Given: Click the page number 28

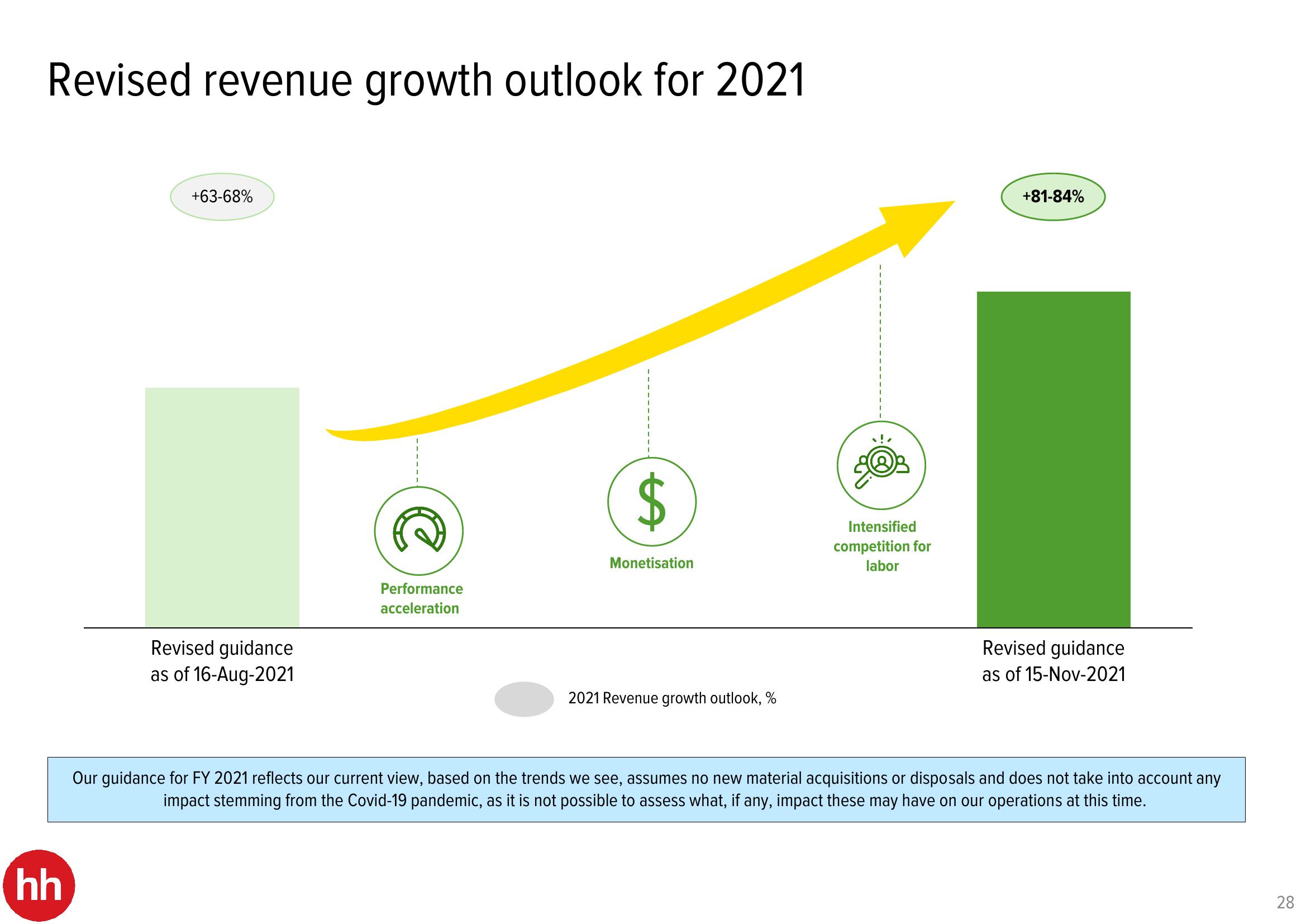Looking at the screenshot, I should pyautogui.click(x=1285, y=902).
